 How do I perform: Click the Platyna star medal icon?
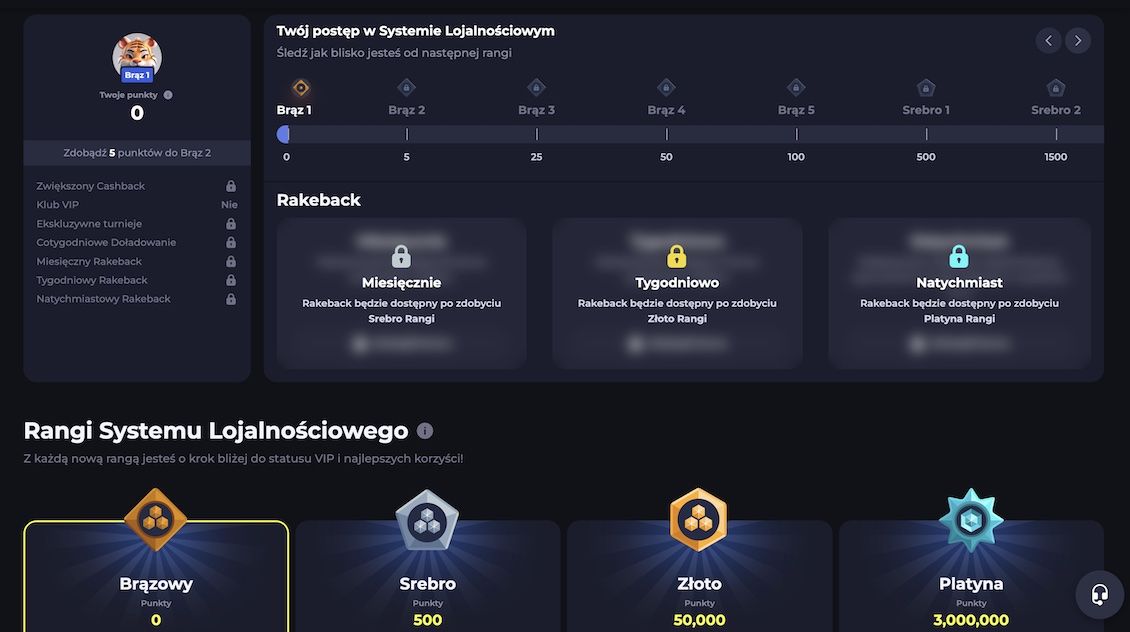(971, 520)
